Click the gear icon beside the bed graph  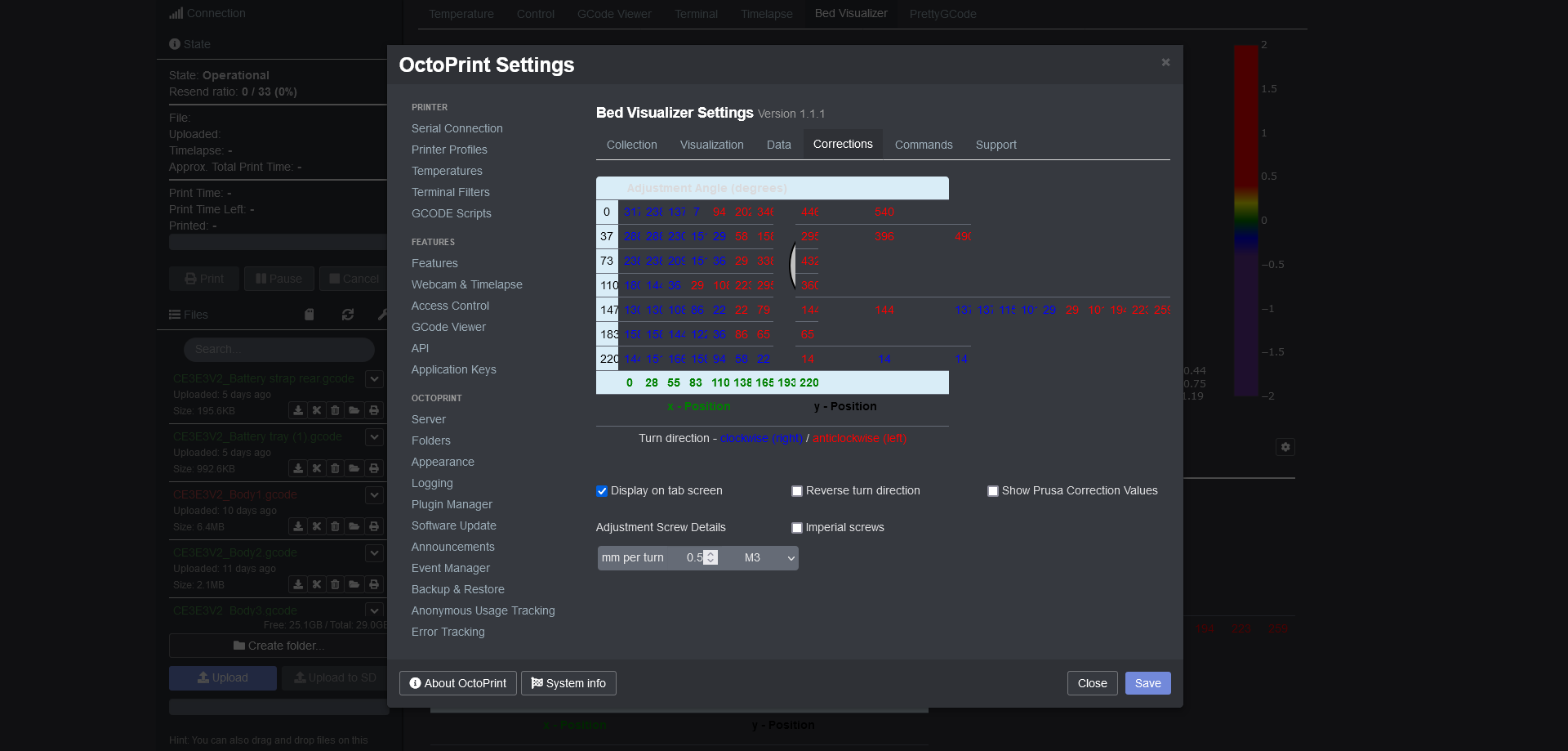pos(1285,447)
